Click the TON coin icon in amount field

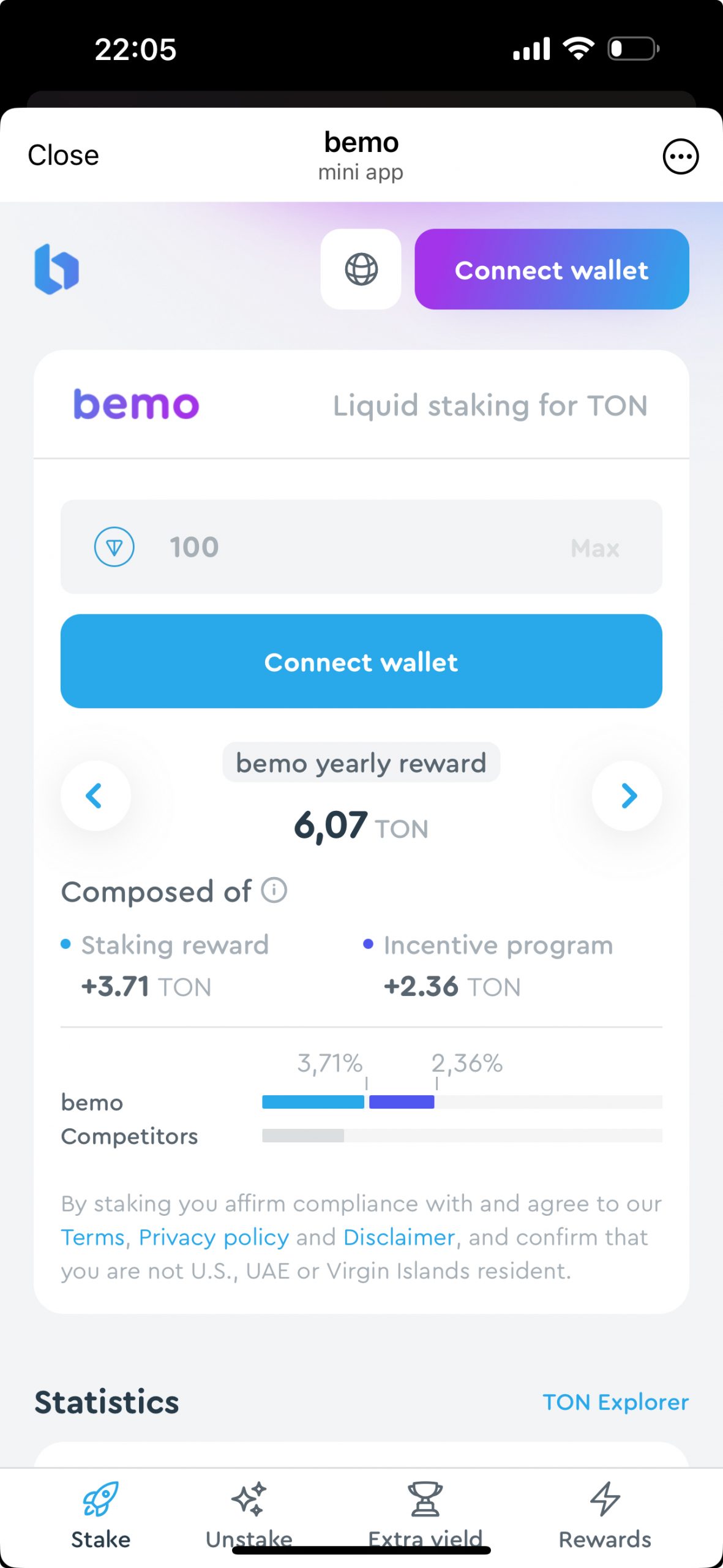coord(114,546)
